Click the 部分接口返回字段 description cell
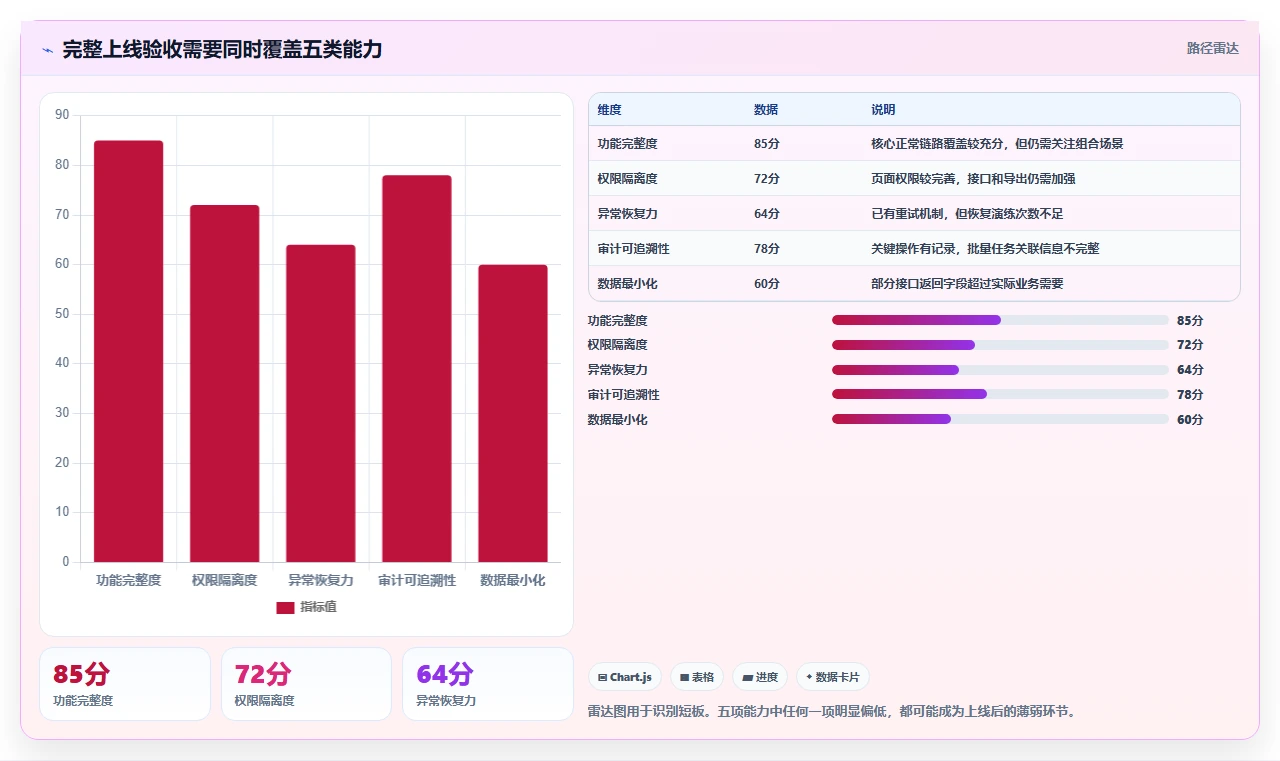 pyautogui.click(x=1051, y=283)
